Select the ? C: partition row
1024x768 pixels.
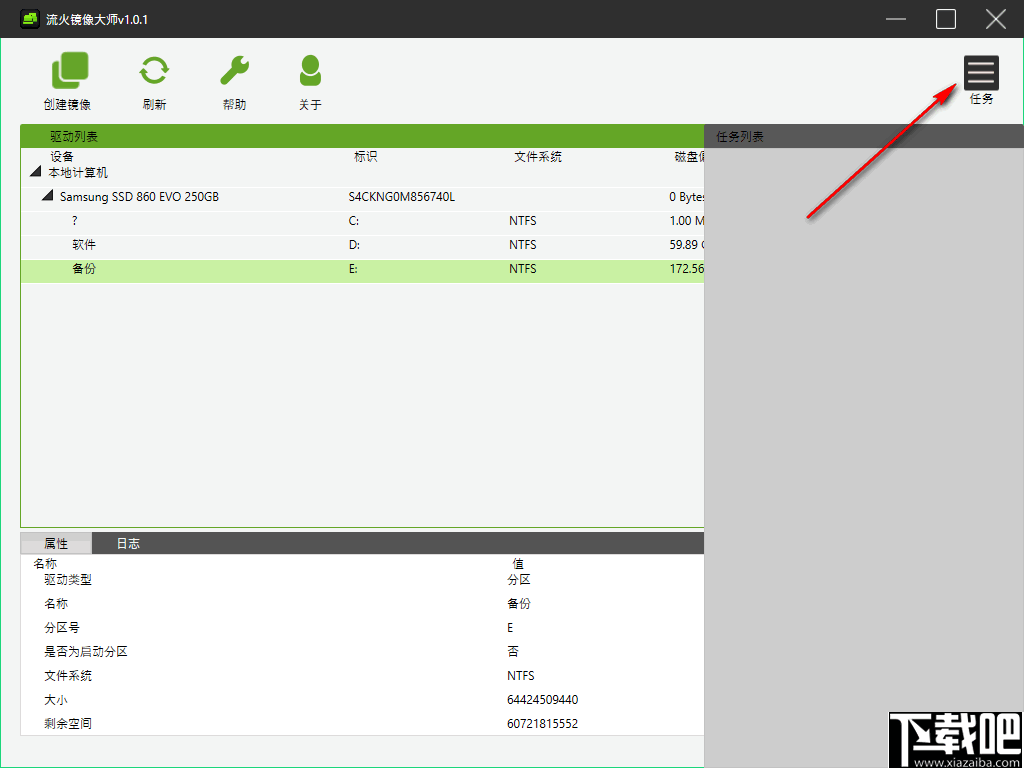coord(362,221)
